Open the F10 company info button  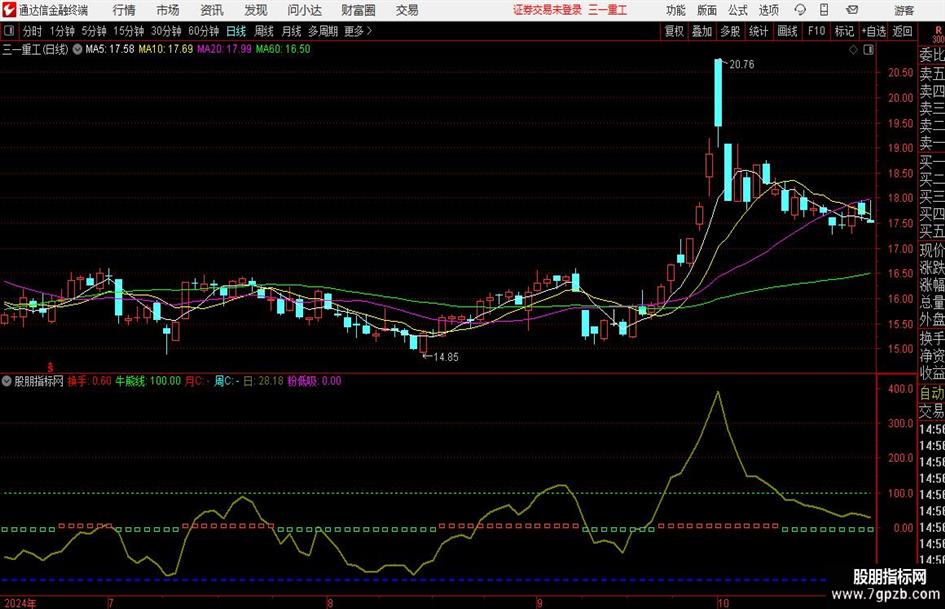click(816, 31)
